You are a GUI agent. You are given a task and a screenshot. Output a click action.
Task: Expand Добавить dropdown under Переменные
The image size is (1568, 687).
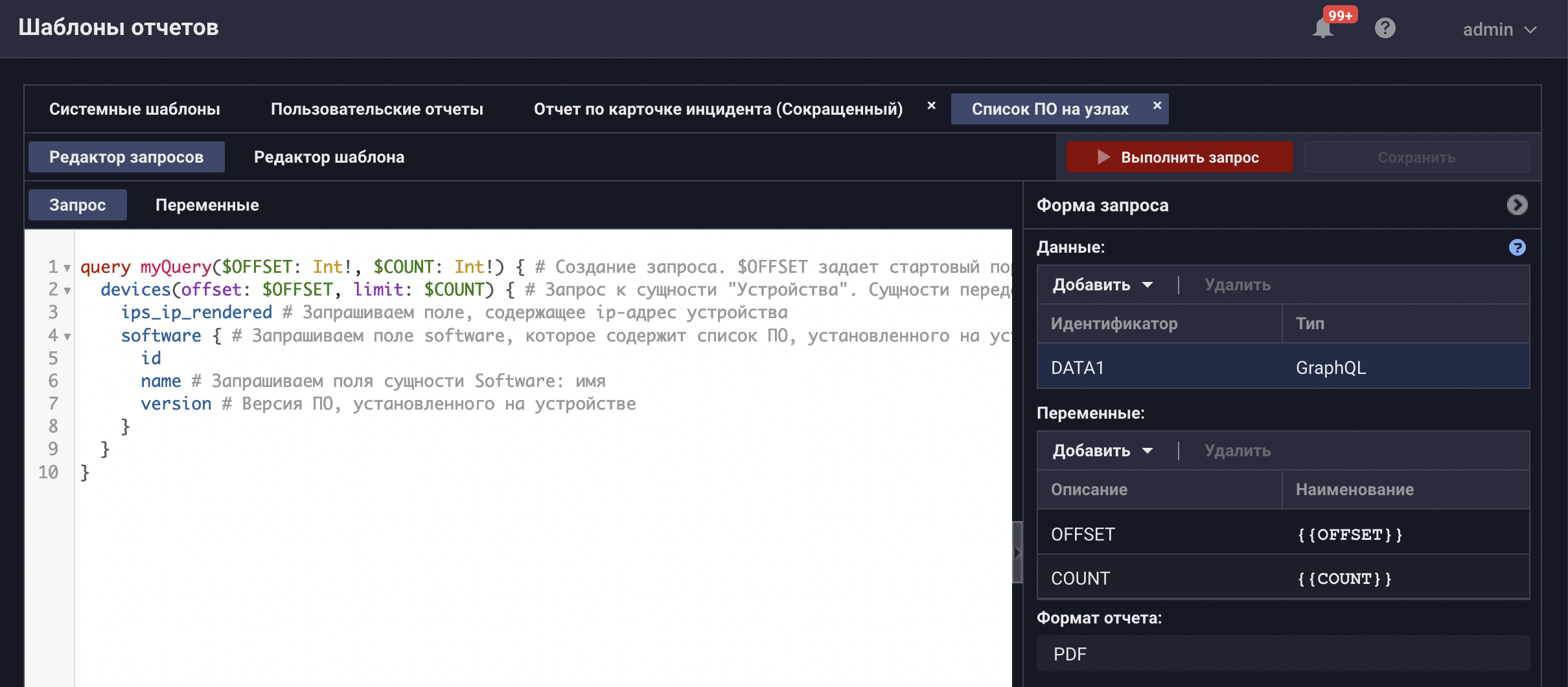1103,450
